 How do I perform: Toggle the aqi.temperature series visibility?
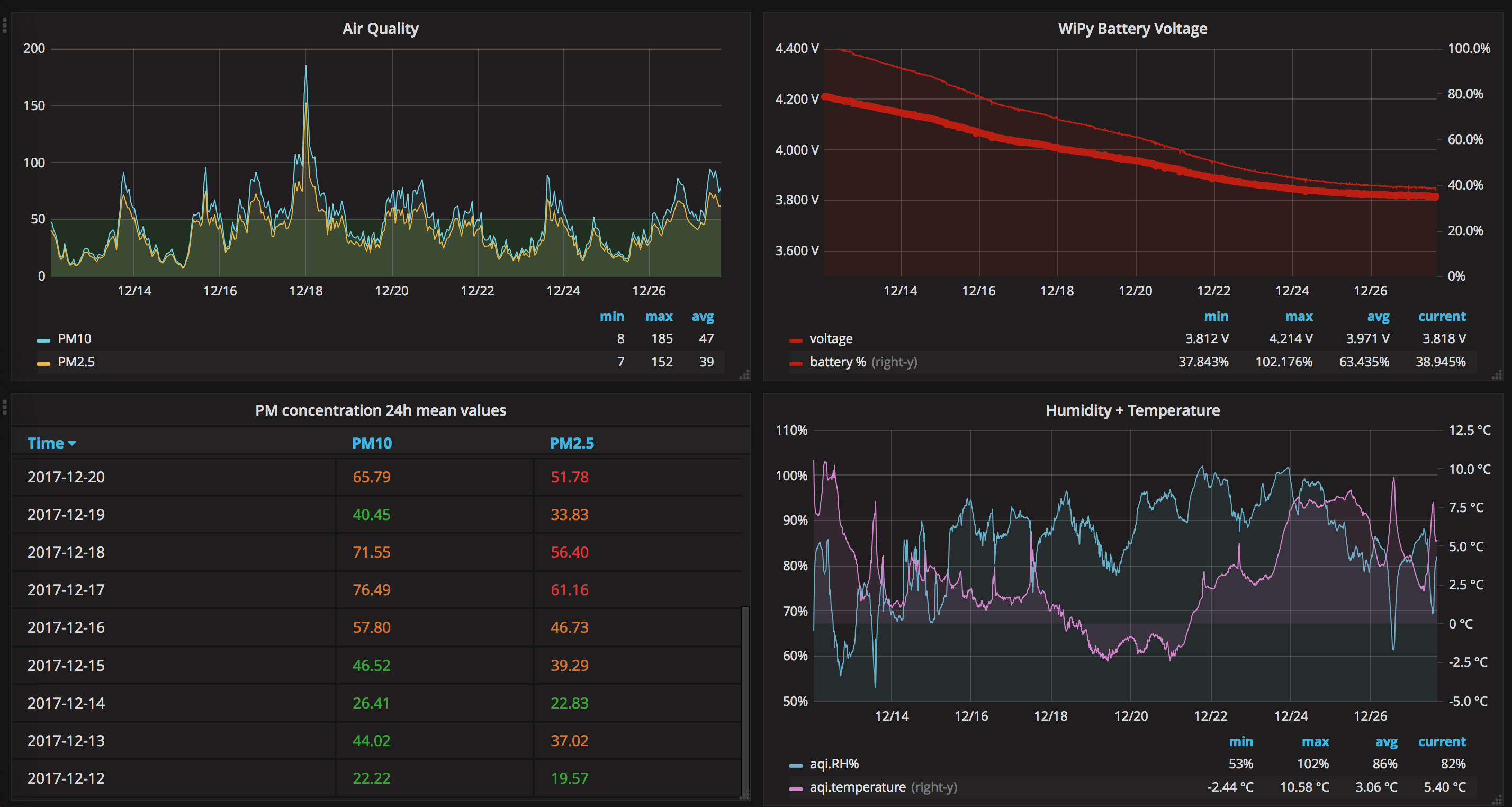point(858,787)
